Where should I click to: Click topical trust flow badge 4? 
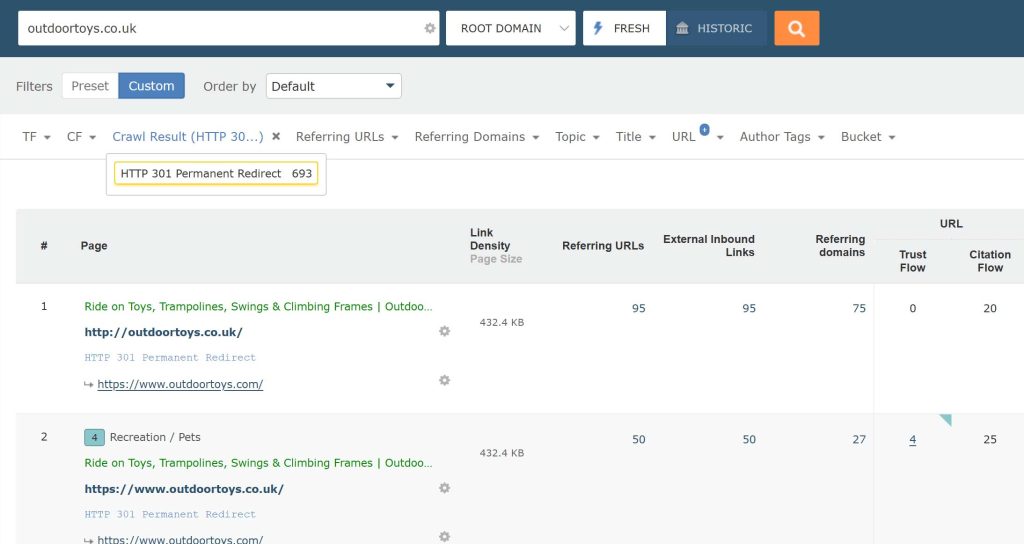point(94,438)
